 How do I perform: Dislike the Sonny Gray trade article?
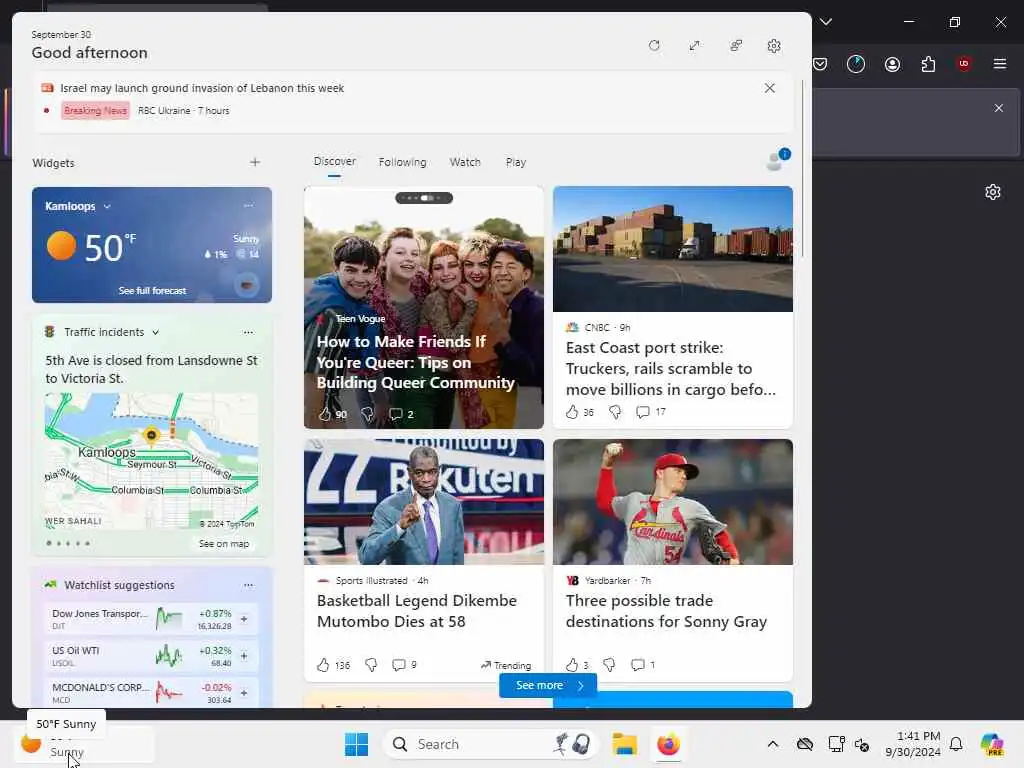click(609, 665)
